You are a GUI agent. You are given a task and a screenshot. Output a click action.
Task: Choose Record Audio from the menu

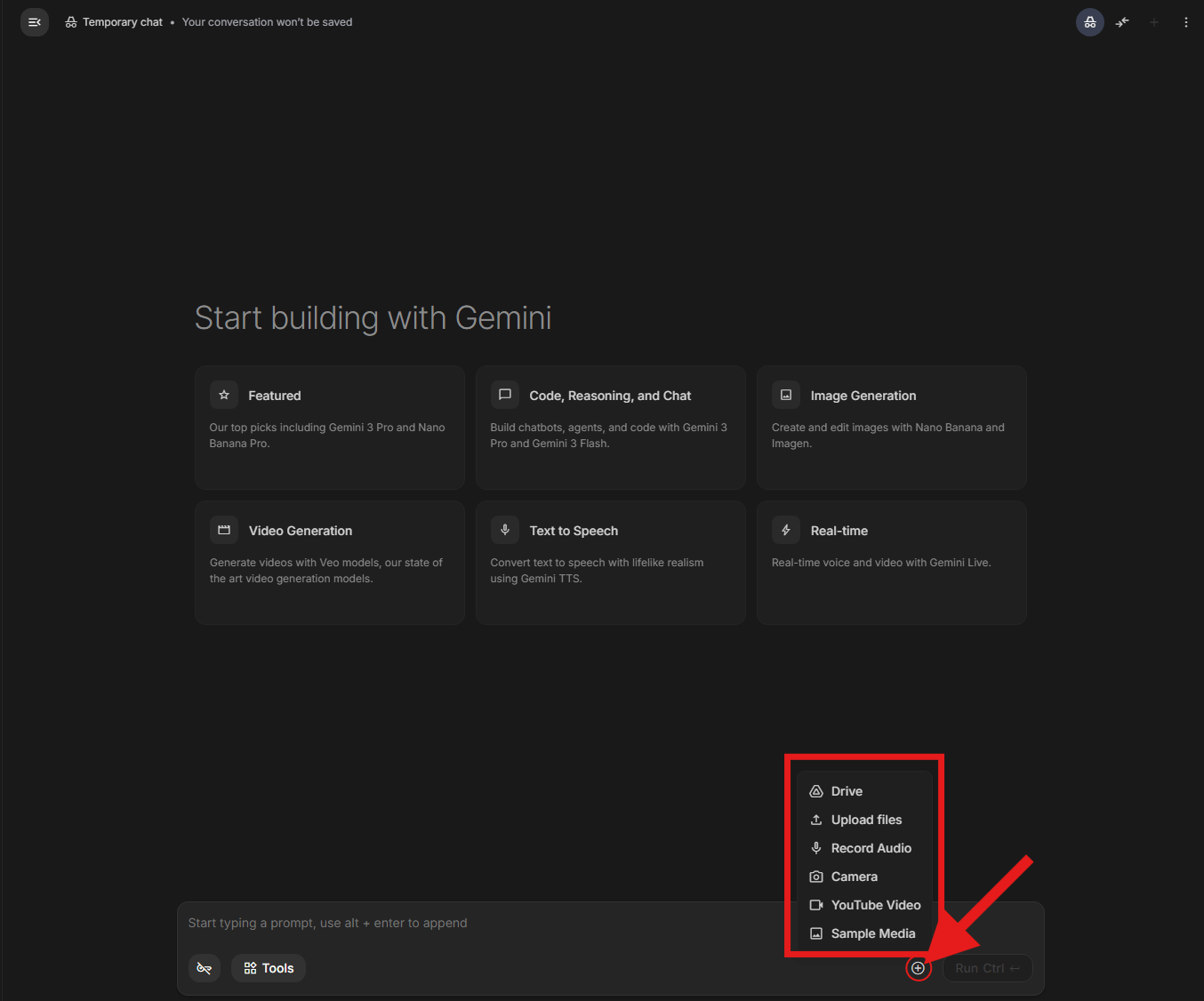click(x=871, y=848)
